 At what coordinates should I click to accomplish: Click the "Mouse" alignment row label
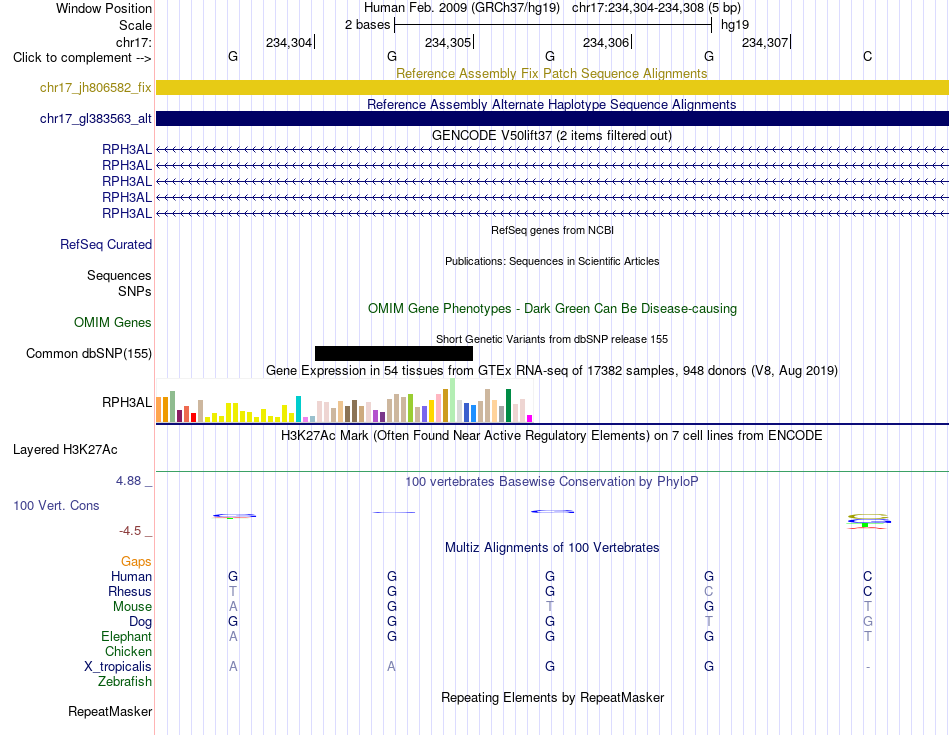click(x=132, y=607)
